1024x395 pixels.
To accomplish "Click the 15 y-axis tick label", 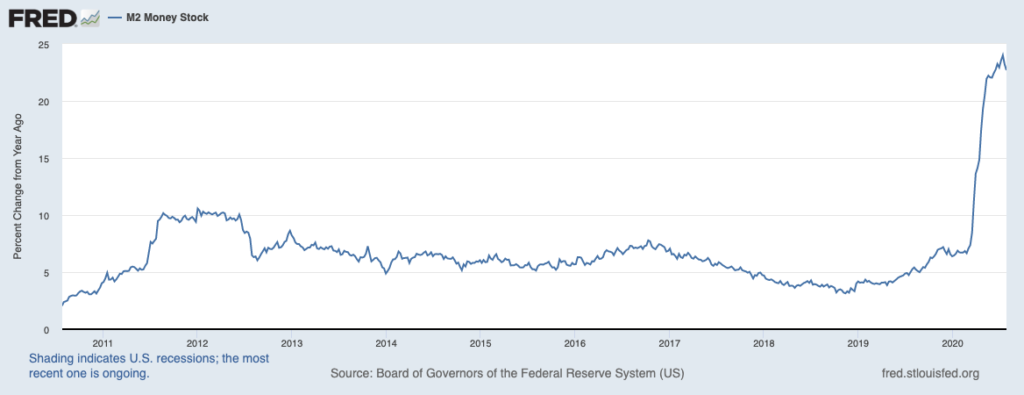I will 44,159.
